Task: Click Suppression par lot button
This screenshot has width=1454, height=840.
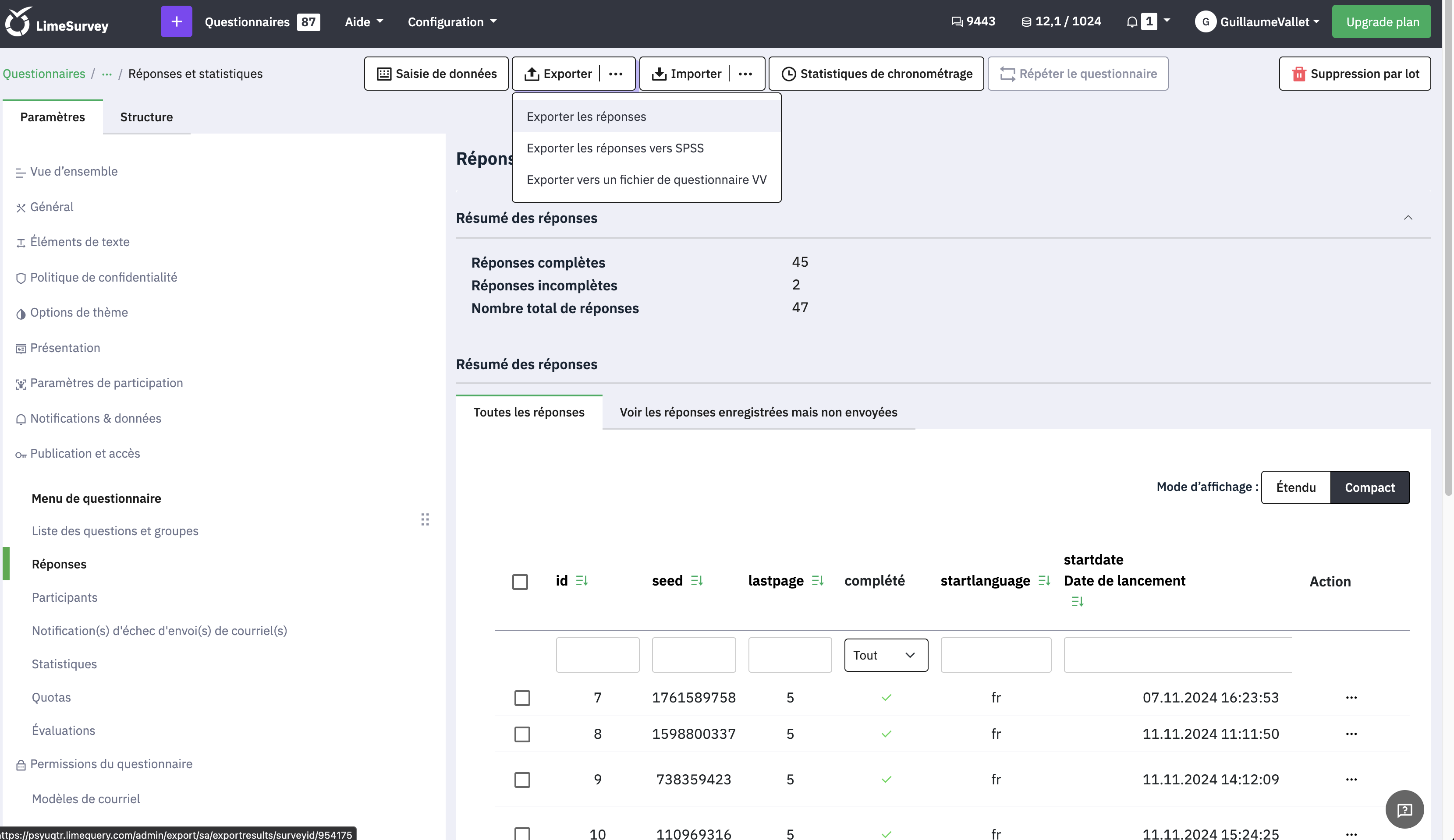Action: coord(1355,74)
